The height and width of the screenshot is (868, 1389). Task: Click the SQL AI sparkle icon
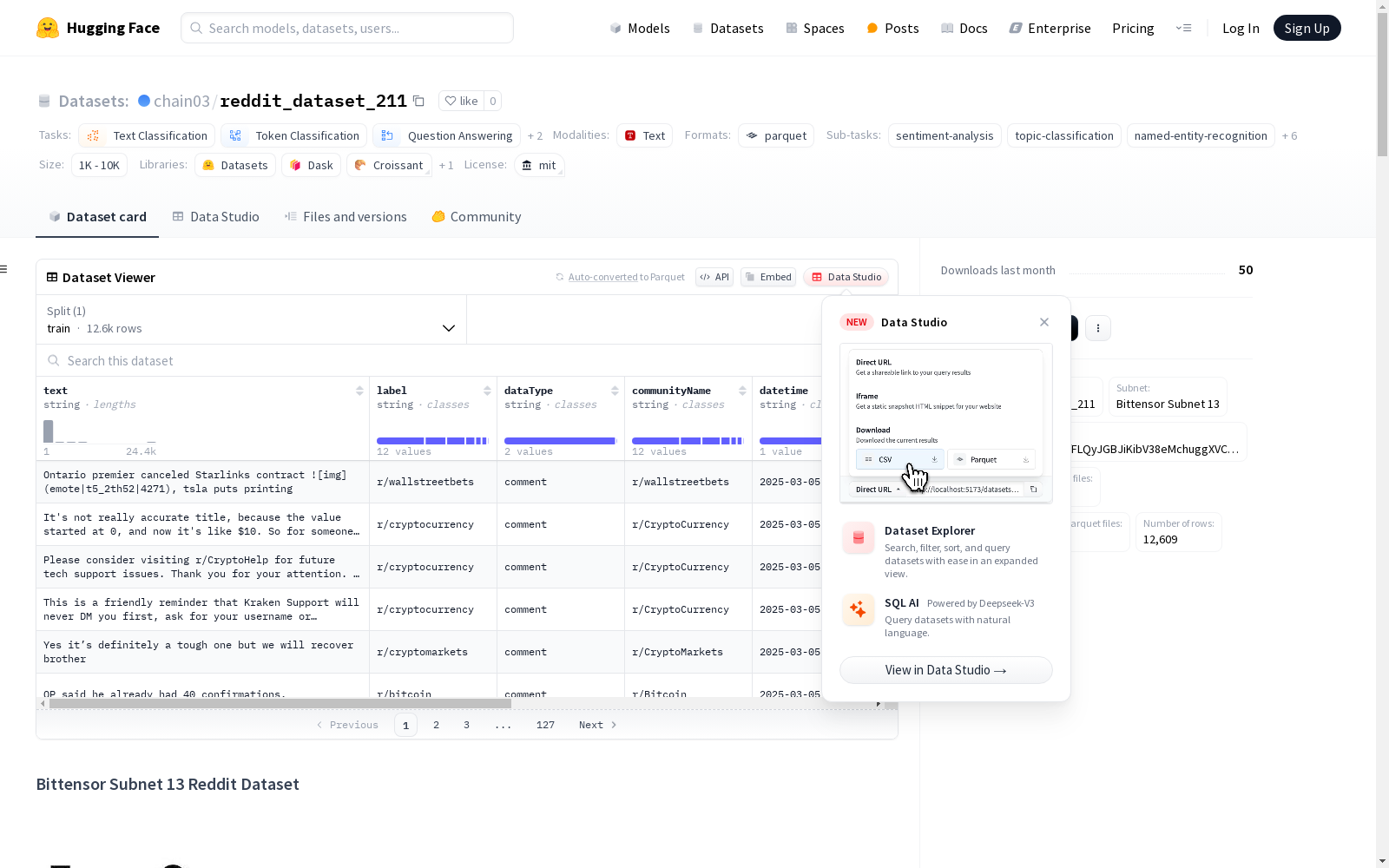pos(859,610)
